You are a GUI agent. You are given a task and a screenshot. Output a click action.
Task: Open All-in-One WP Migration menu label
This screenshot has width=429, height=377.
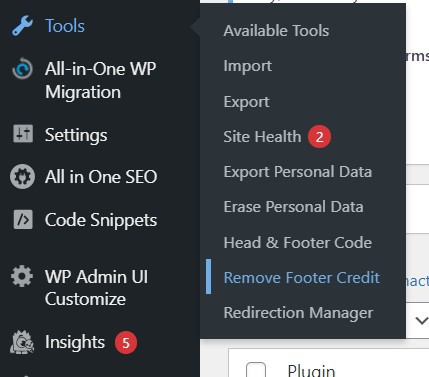click(x=100, y=80)
